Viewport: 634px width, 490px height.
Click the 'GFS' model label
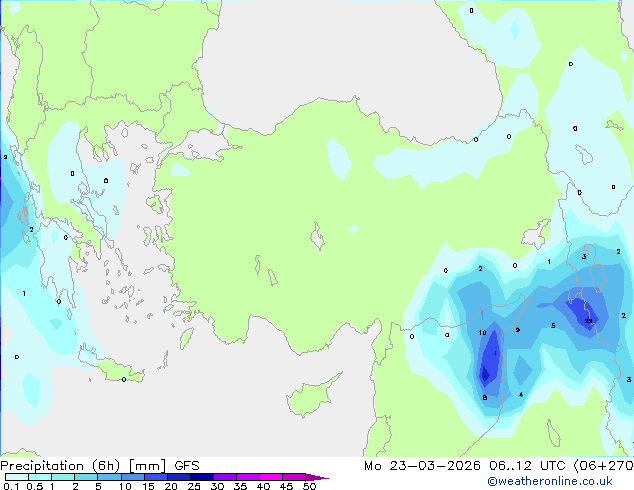(187, 466)
